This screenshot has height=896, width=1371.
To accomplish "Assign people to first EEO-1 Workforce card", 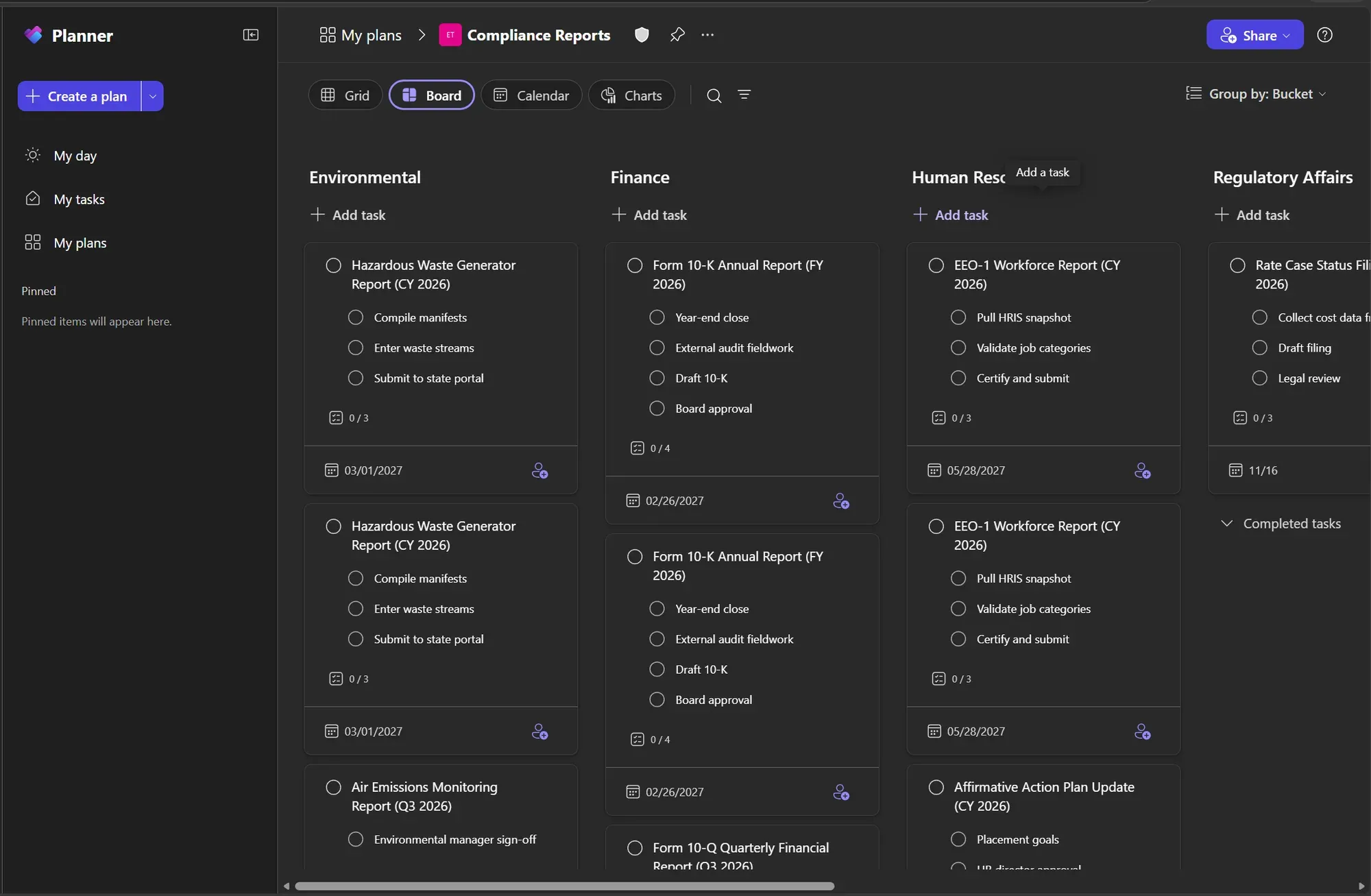I will click(x=1143, y=471).
